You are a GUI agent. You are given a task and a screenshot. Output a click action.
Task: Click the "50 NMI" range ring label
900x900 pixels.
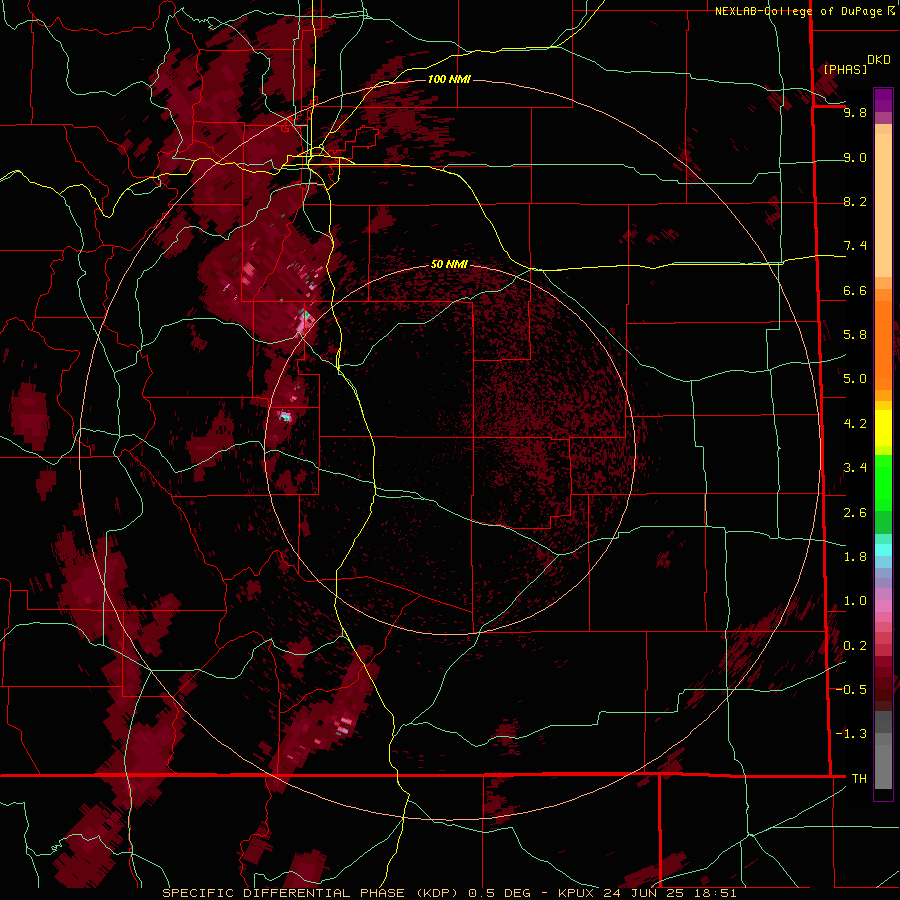pyautogui.click(x=449, y=264)
